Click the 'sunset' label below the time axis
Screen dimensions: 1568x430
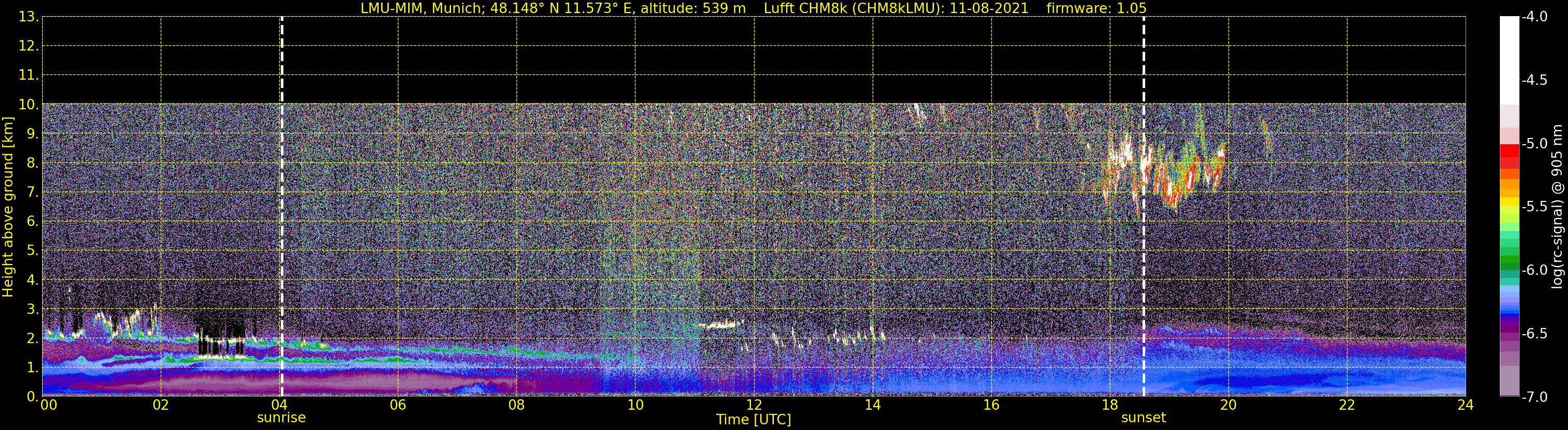point(1143,418)
